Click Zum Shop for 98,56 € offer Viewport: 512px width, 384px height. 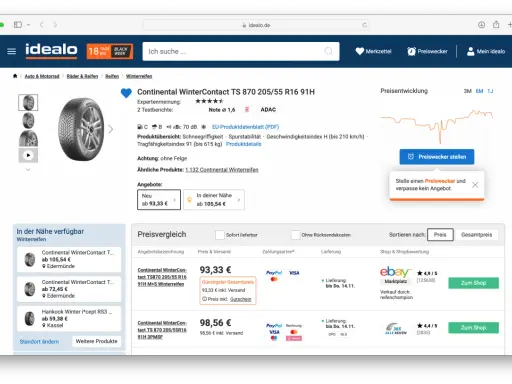coord(473,328)
